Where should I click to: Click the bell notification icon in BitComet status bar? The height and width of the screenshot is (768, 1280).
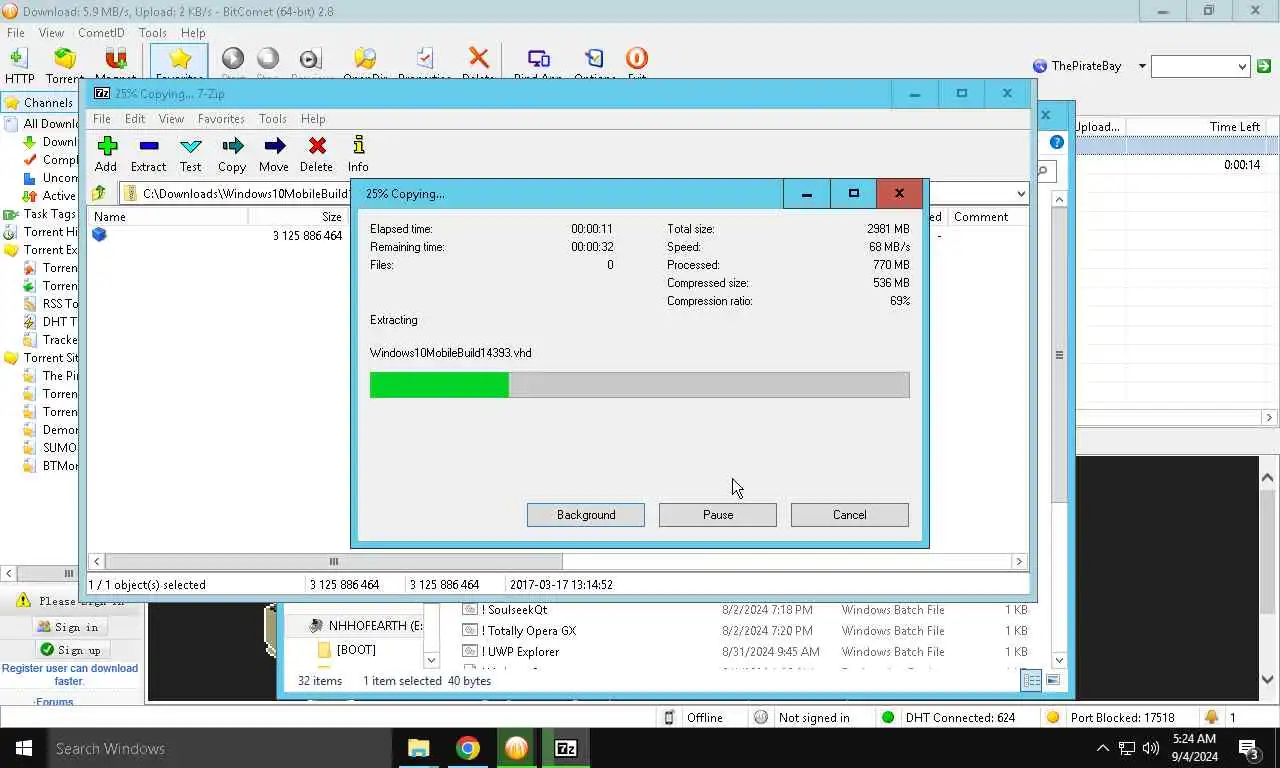click(x=1211, y=717)
